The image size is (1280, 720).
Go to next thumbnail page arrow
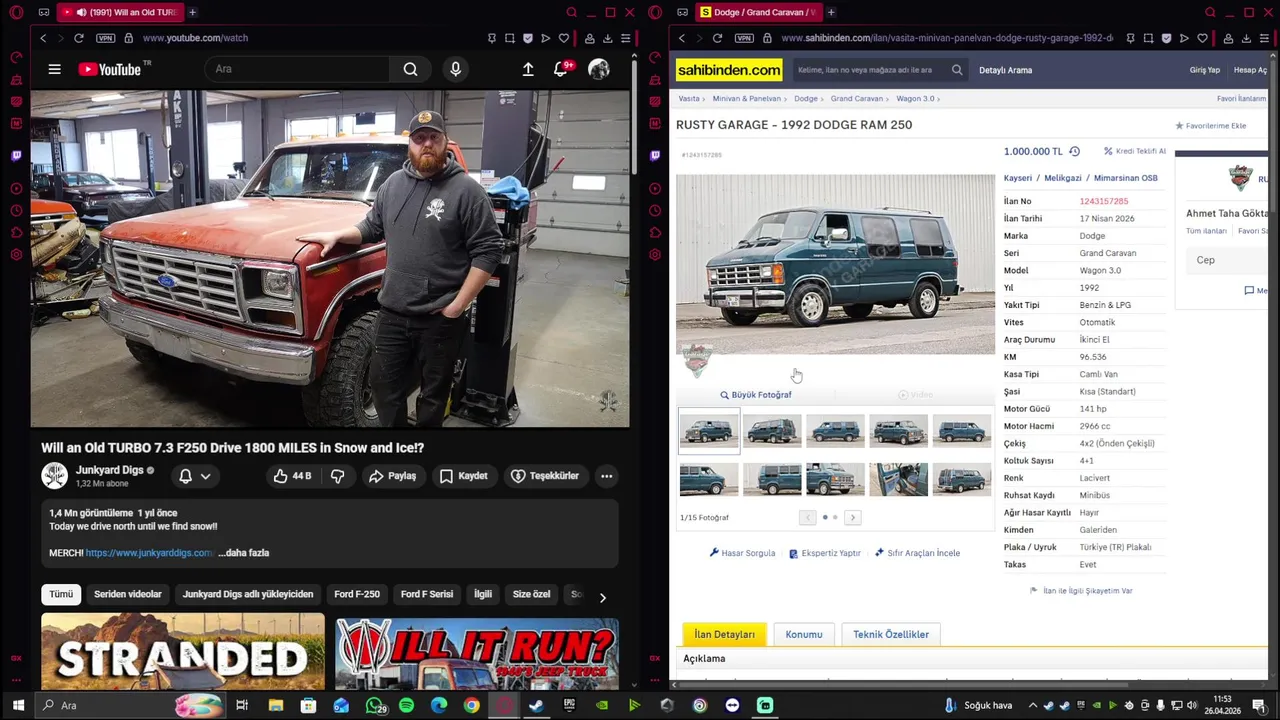pyautogui.click(x=853, y=518)
